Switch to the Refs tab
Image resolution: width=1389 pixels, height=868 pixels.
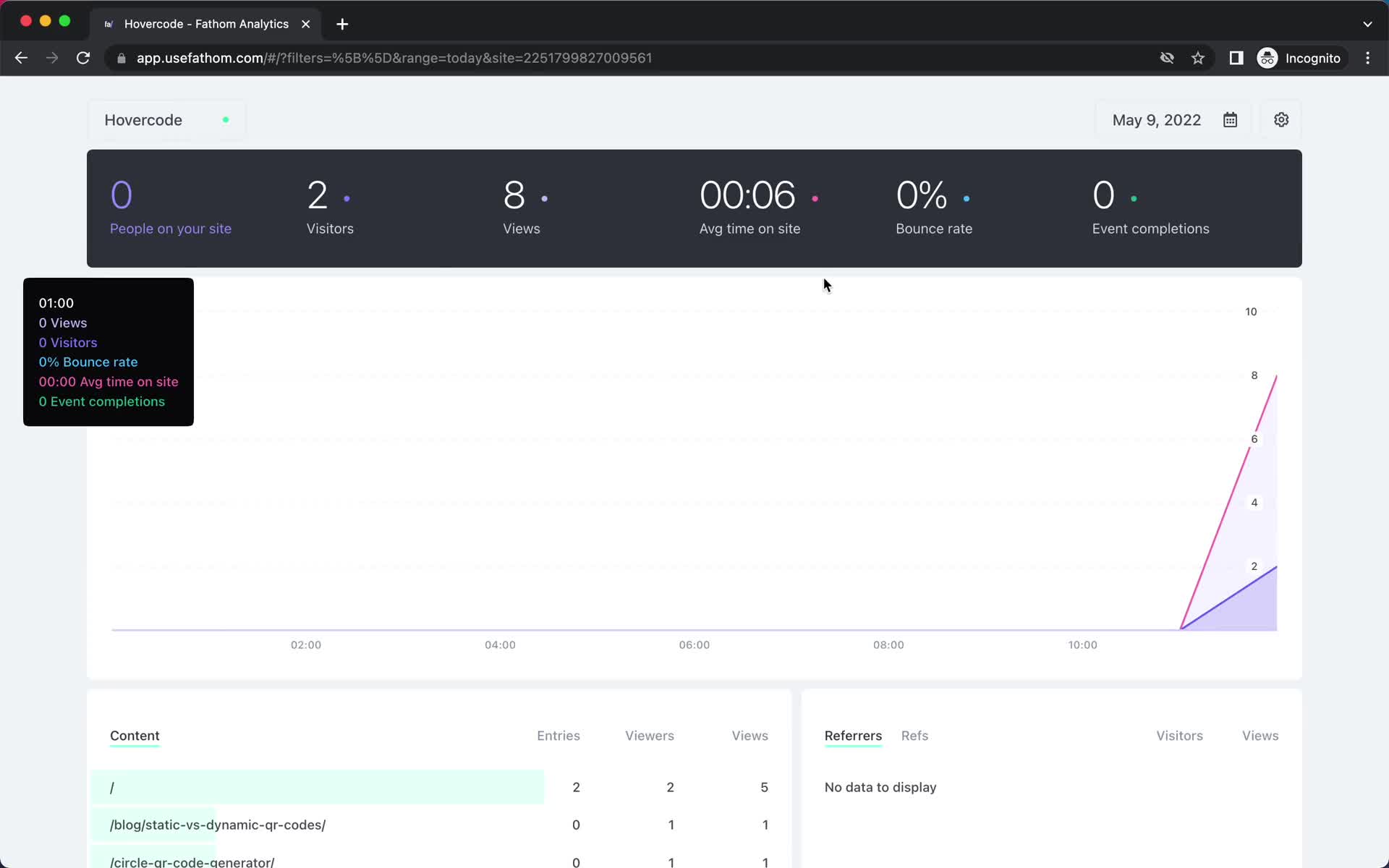[x=914, y=735]
